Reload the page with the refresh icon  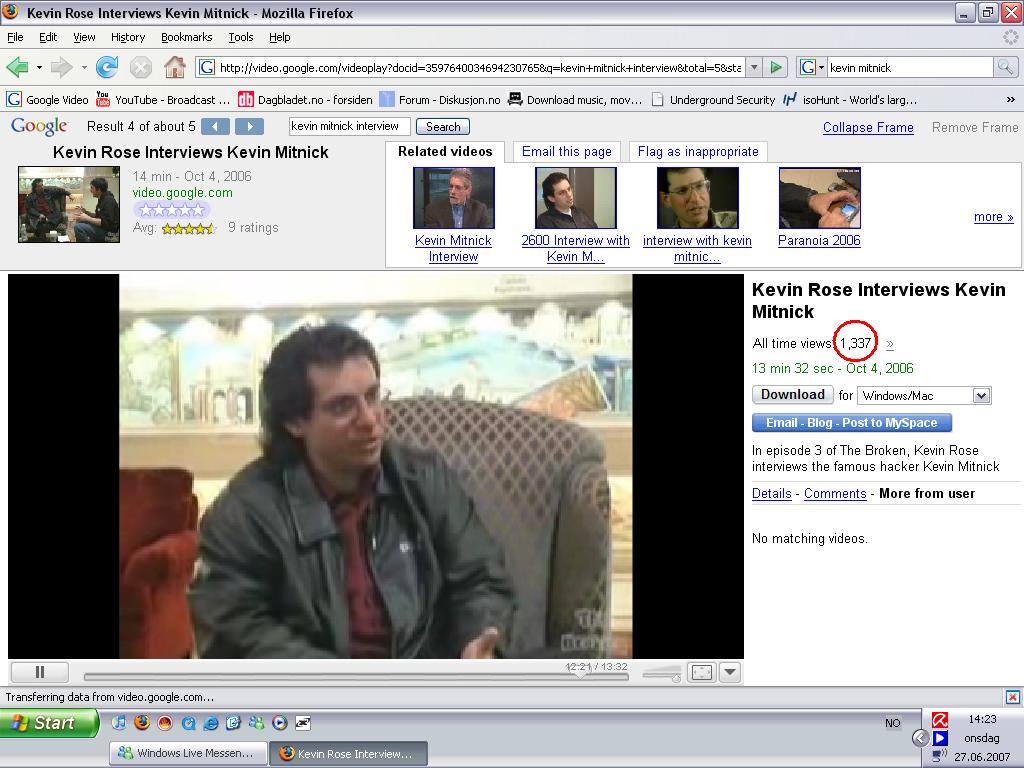[x=106, y=67]
